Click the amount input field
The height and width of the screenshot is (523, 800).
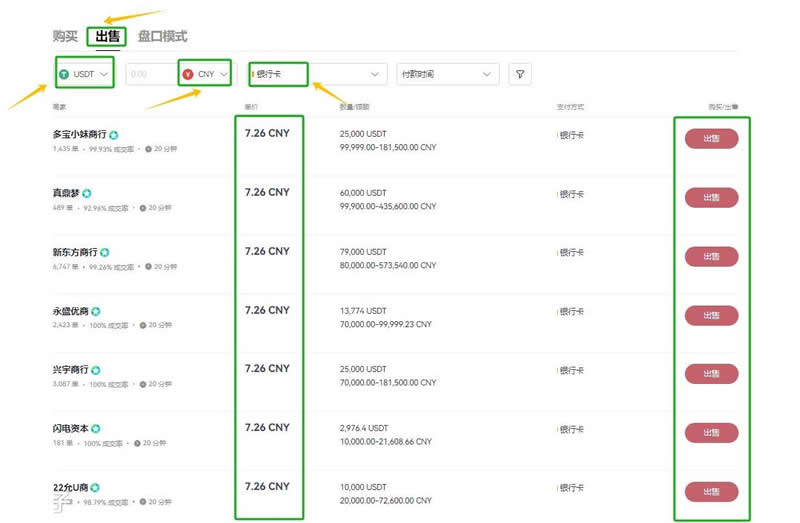coord(148,74)
